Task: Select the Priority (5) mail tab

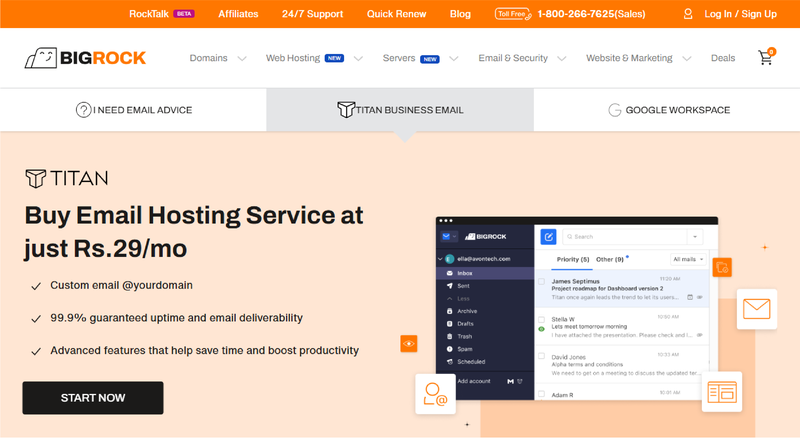Action: click(x=573, y=260)
